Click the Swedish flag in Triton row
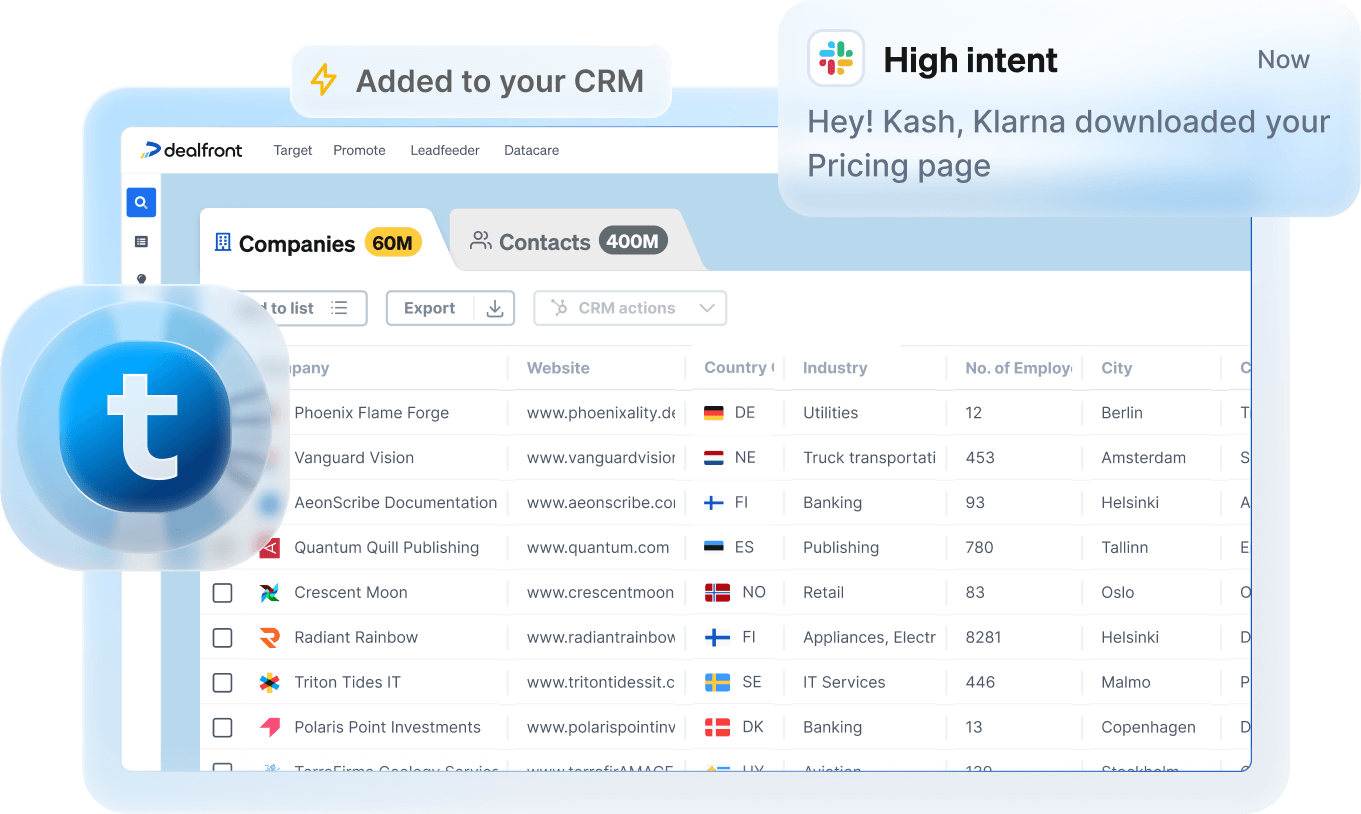 (x=717, y=682)
